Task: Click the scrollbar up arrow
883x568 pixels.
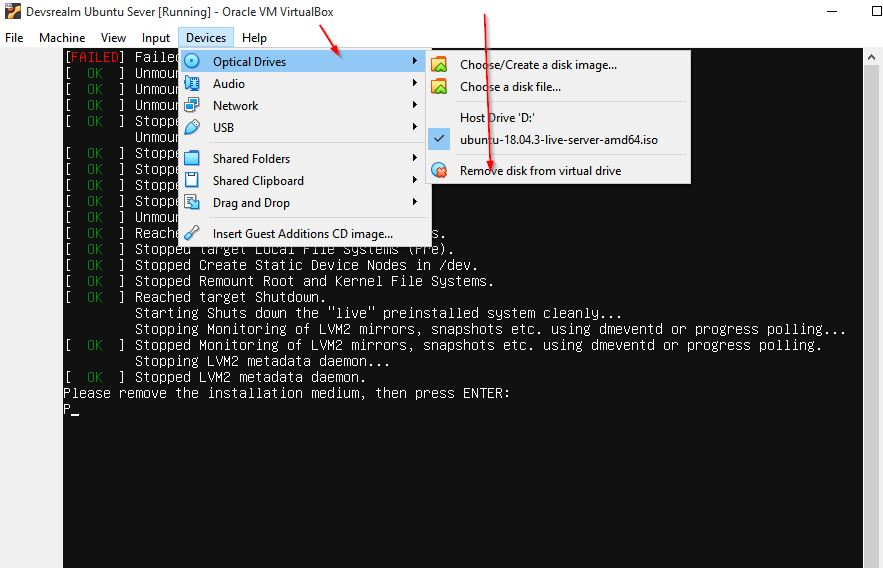Action: [871, 57]
